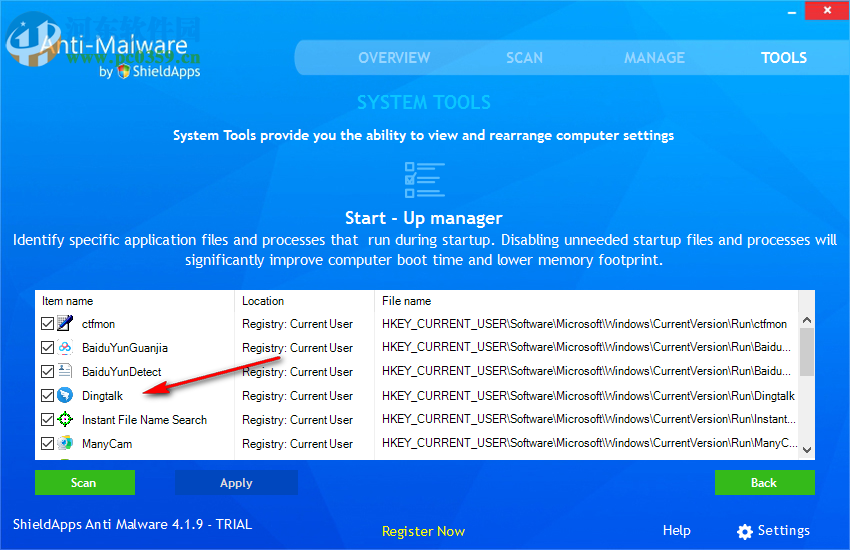
Task: Uncheck the ctfmon startup item
Action: point(47,323)
